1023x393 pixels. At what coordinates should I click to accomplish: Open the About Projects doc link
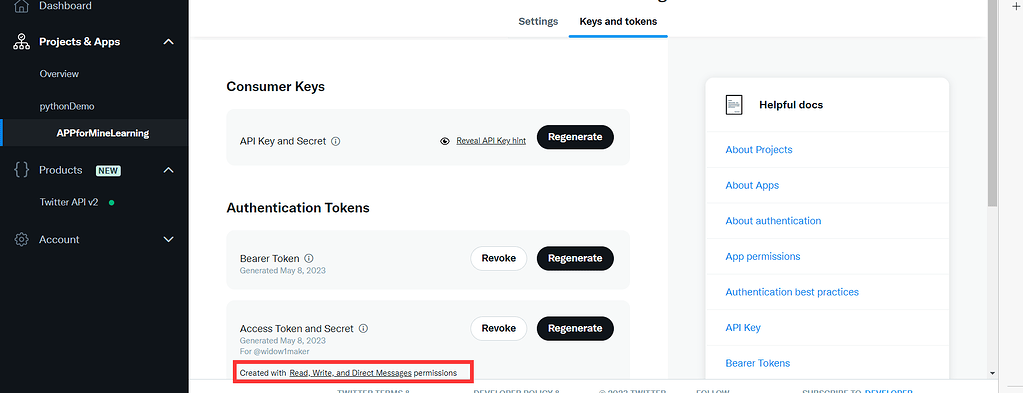pos(759,149)
